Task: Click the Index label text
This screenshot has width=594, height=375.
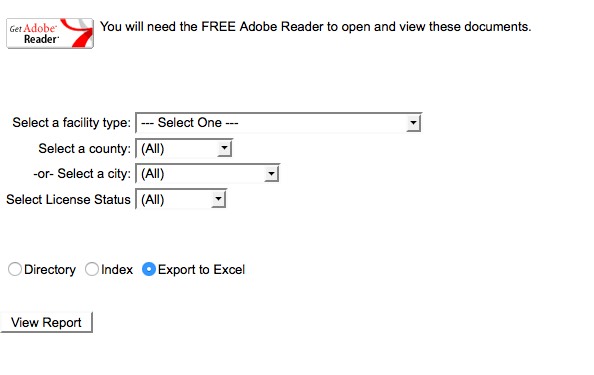Action: click(x=117, y=270)
